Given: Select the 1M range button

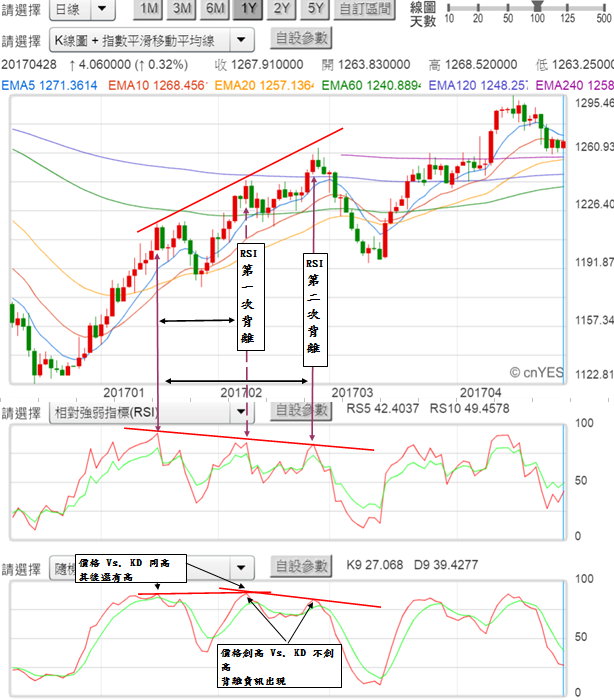Looking at the screenshot, I should pyautogui.click(x=149, y=8).
